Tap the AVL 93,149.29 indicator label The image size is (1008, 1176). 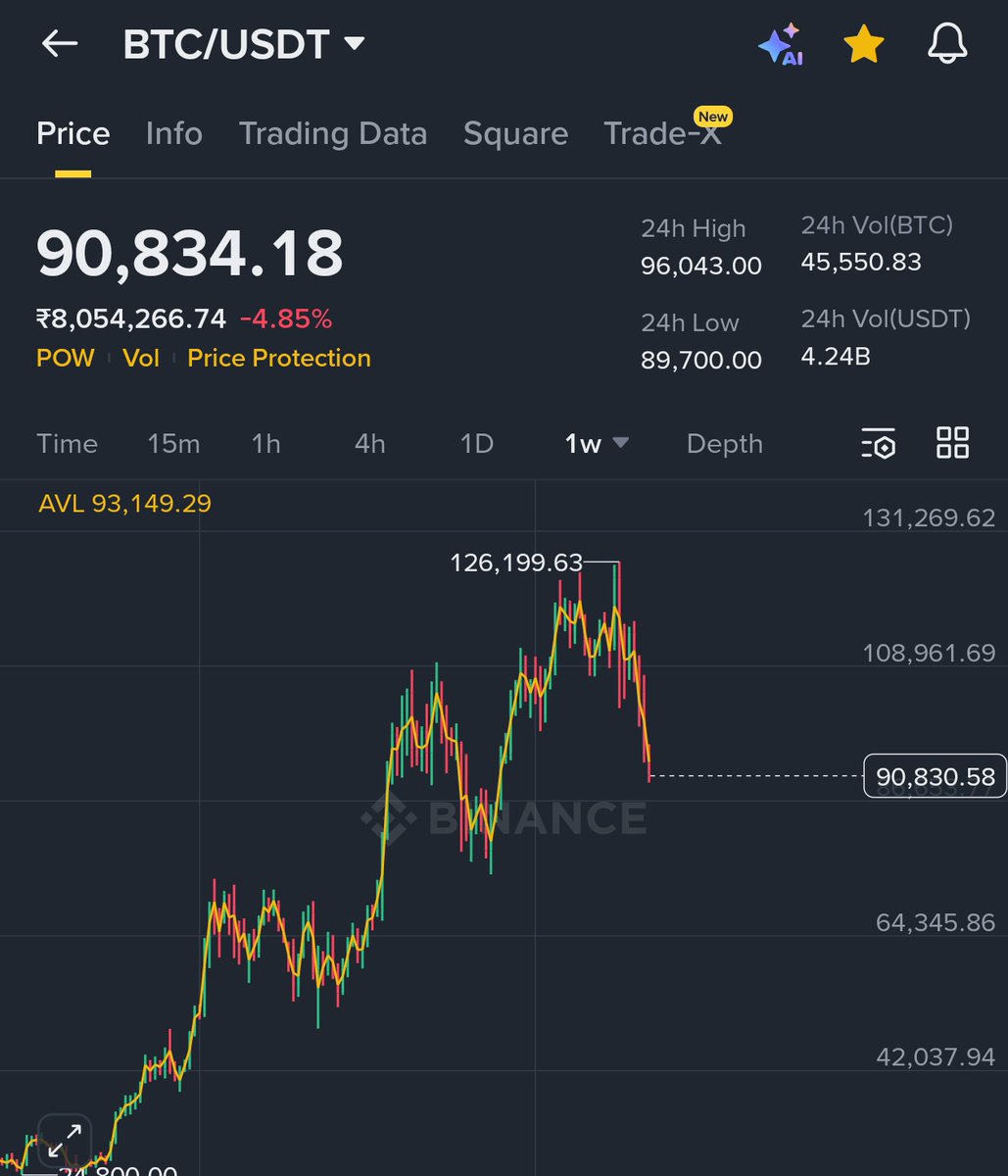point(124,504)
